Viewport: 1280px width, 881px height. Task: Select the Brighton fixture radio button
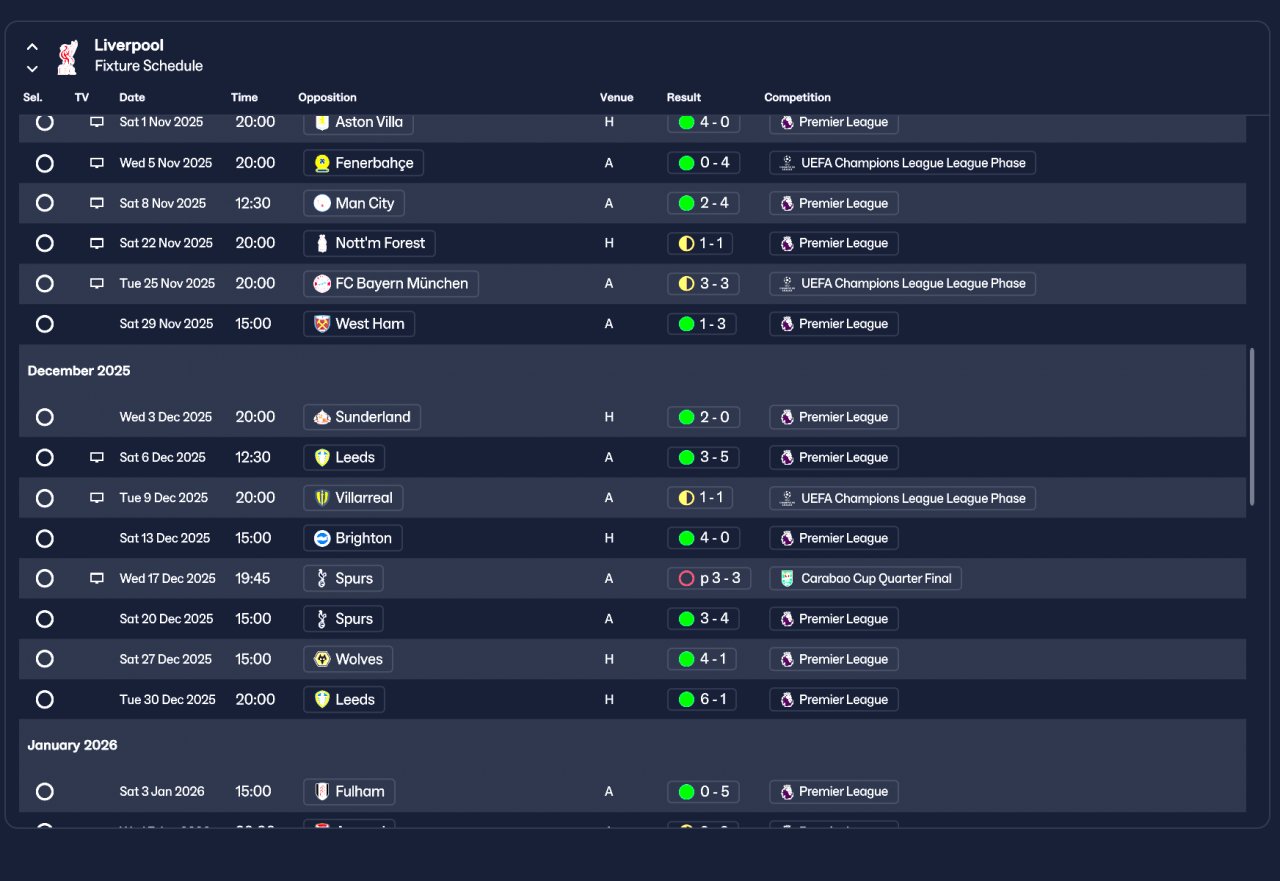pos(44,538)
